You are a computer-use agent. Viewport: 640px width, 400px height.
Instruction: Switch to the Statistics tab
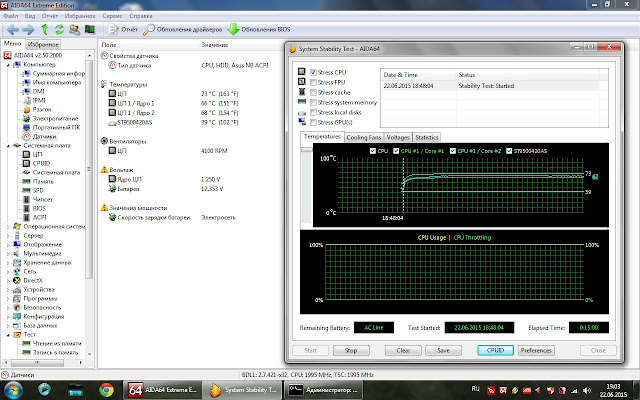427,137
